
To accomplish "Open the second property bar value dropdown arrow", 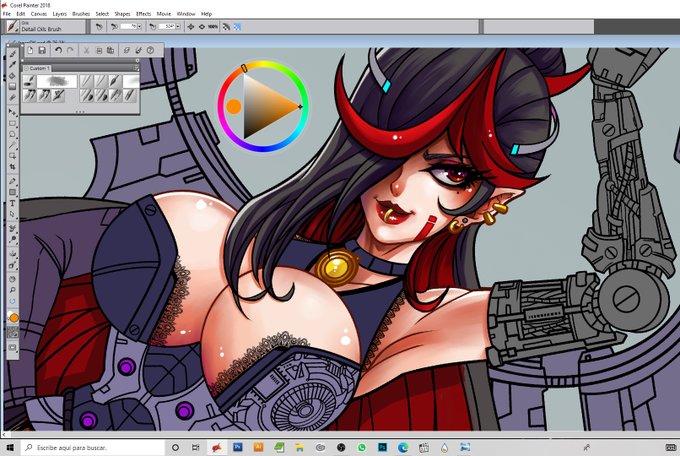I will click(x=178, y=26).
